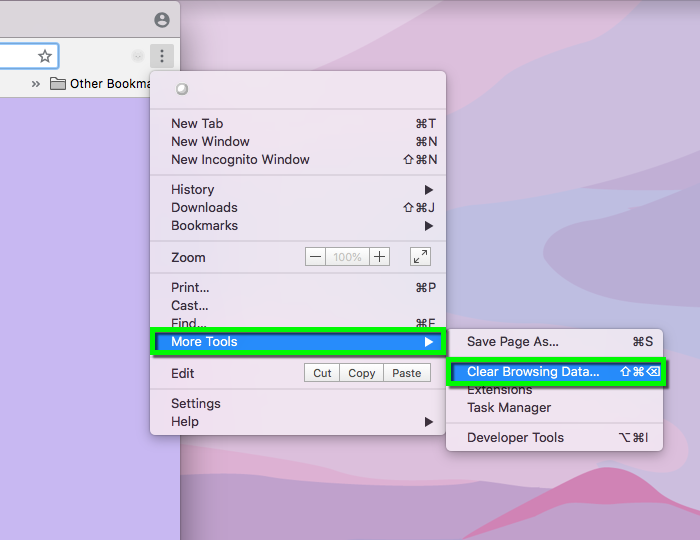Click the profile avatar icon
The image size is (700, 540).
[162, 20]
